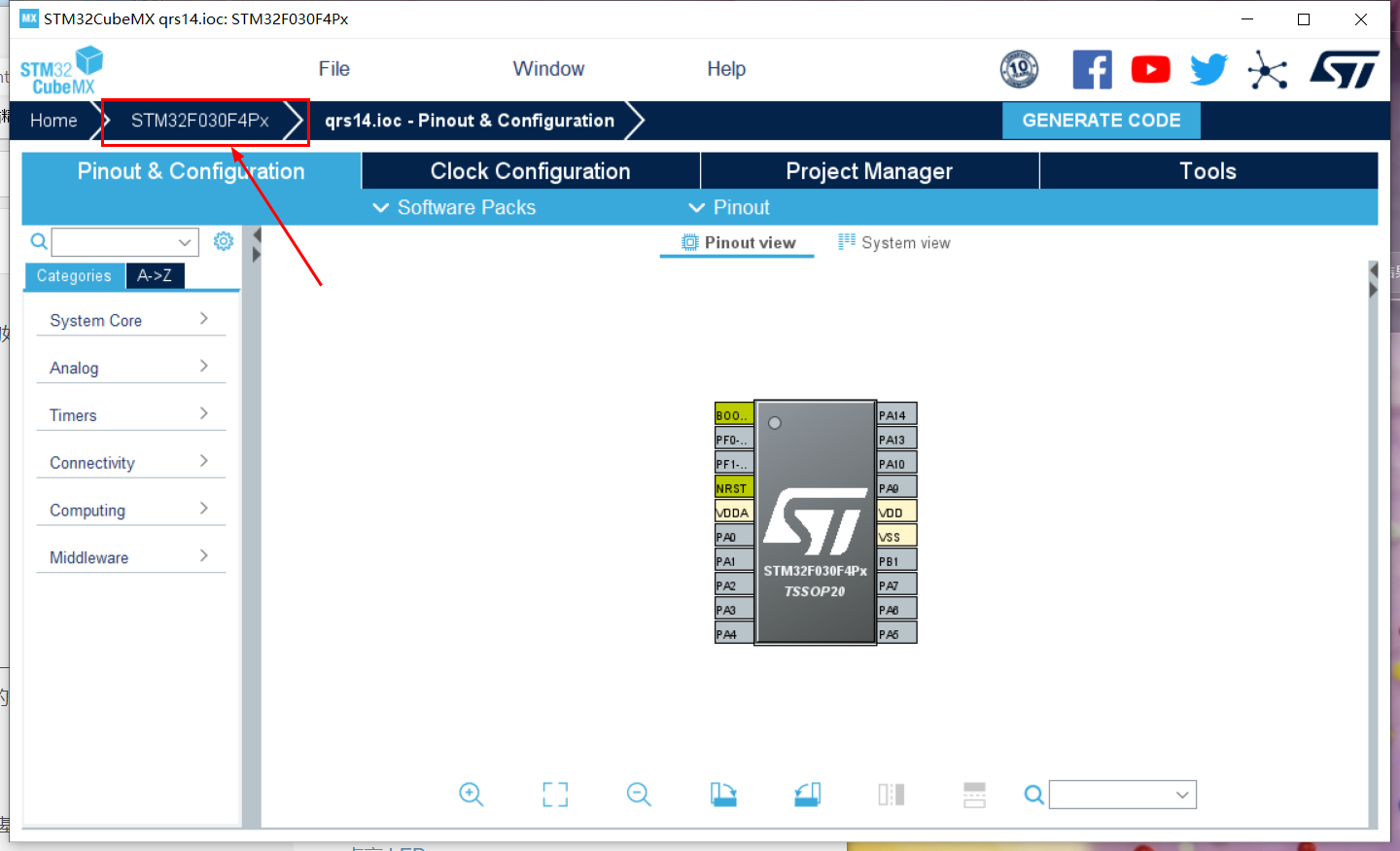This screenshot has width=1400, height=851.
Task: Switch to the Clock Configuration tab
Action: pyautogui.click(x=531, y=171)
